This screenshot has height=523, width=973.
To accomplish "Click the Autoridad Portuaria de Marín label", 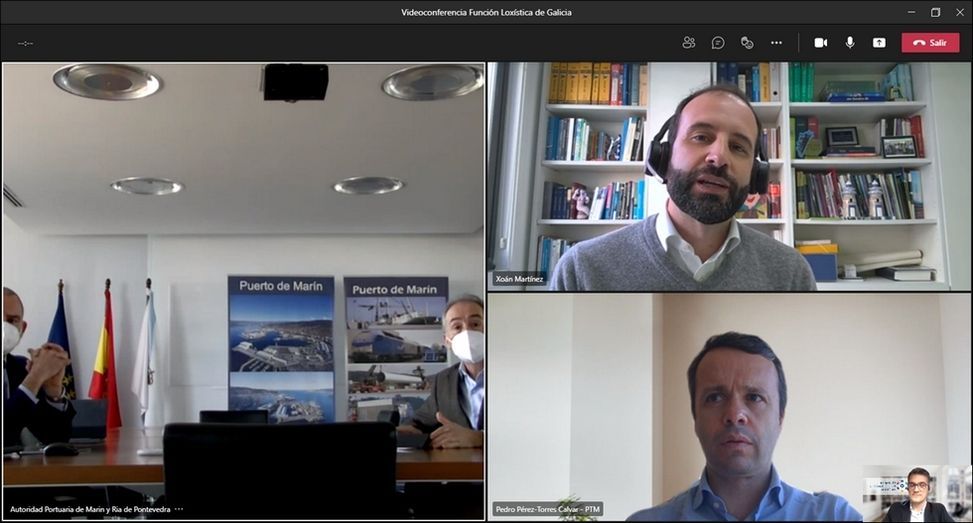I will [90, 509].
